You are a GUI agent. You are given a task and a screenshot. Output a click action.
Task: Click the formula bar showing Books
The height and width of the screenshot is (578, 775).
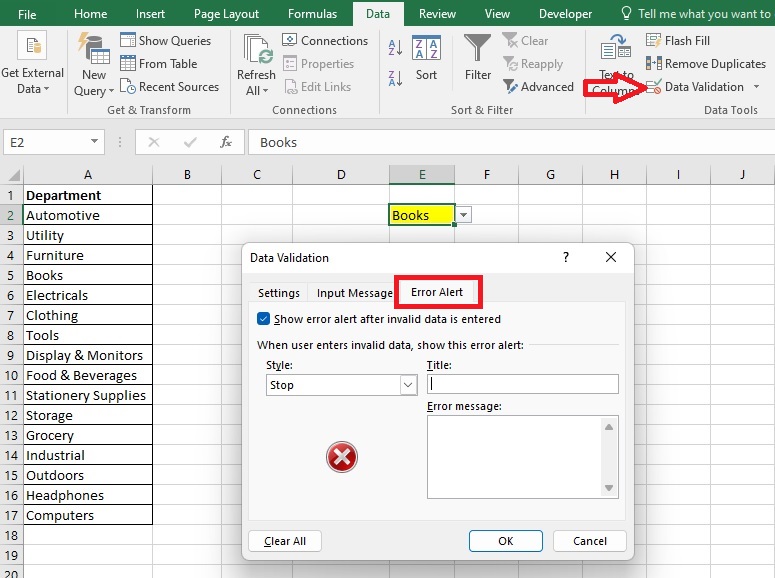[512, 142]
